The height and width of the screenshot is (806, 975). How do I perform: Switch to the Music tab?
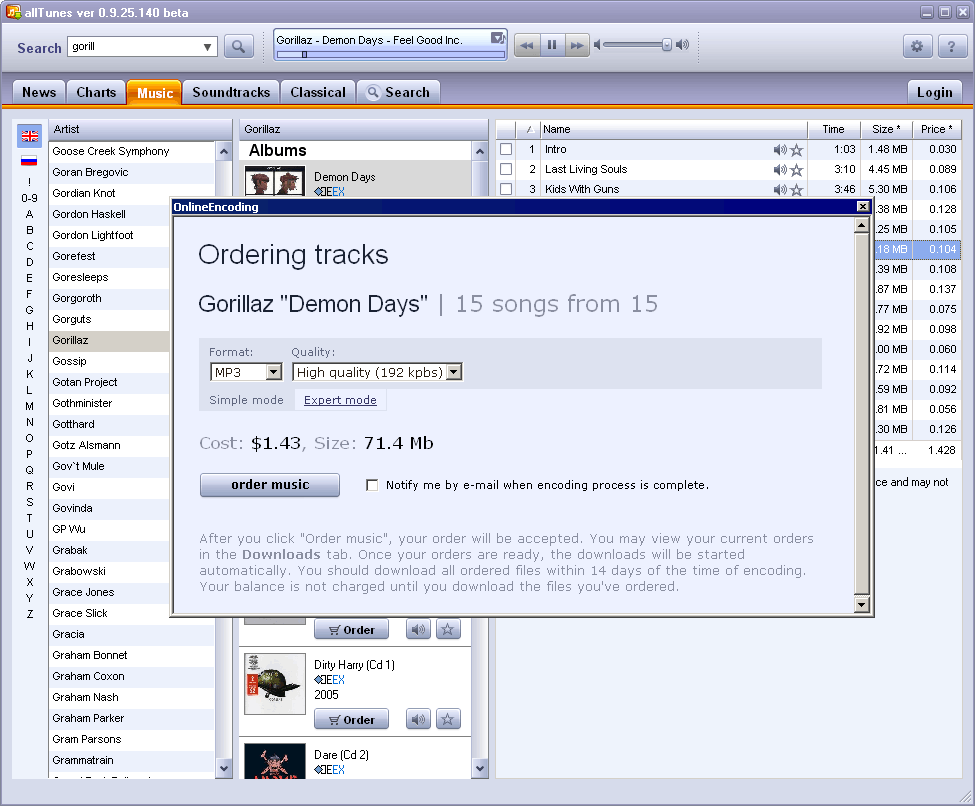155,93
